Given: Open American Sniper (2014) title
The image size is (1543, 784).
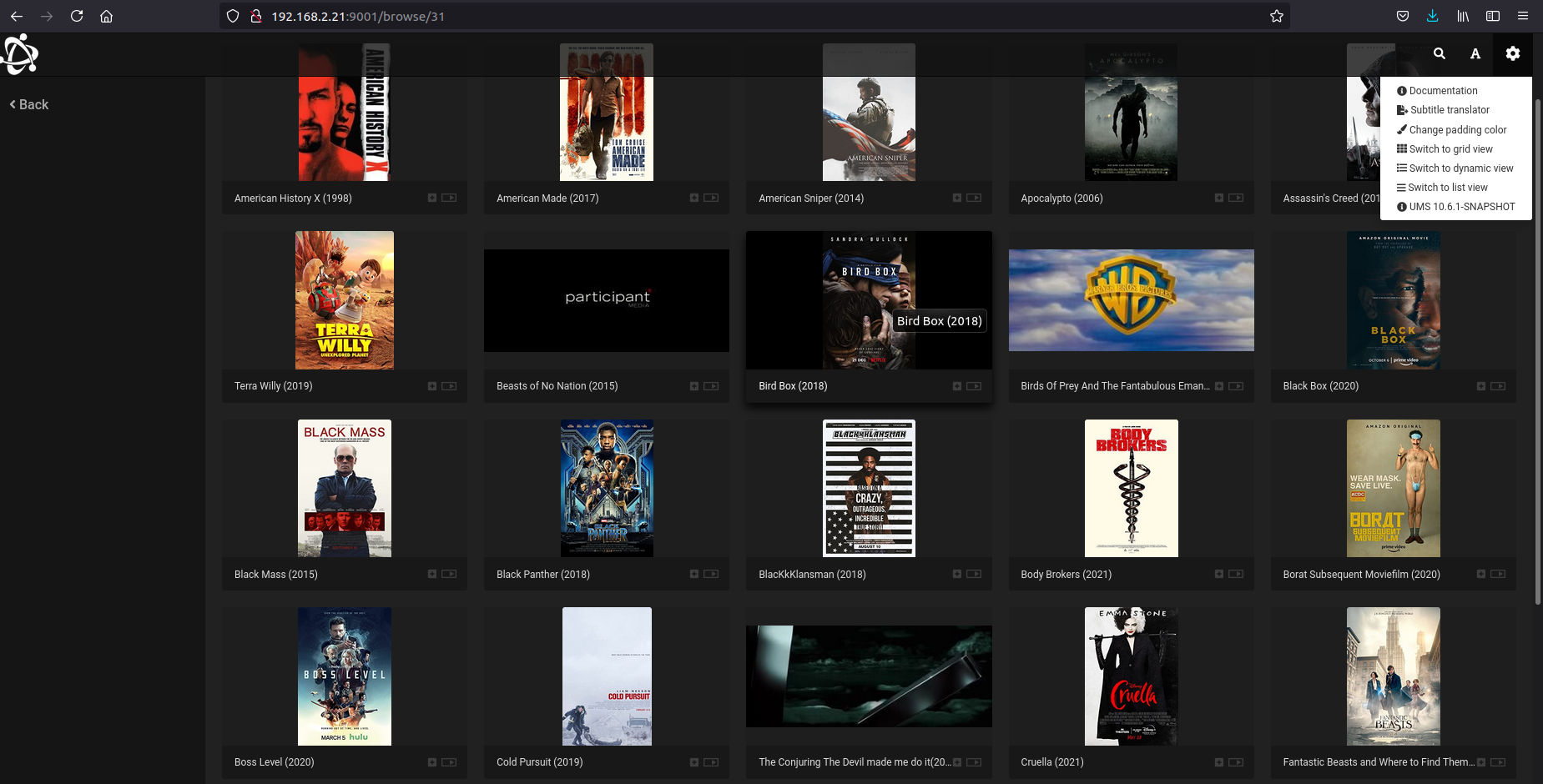Looking at the screenshot, I should tap(811, 199).
